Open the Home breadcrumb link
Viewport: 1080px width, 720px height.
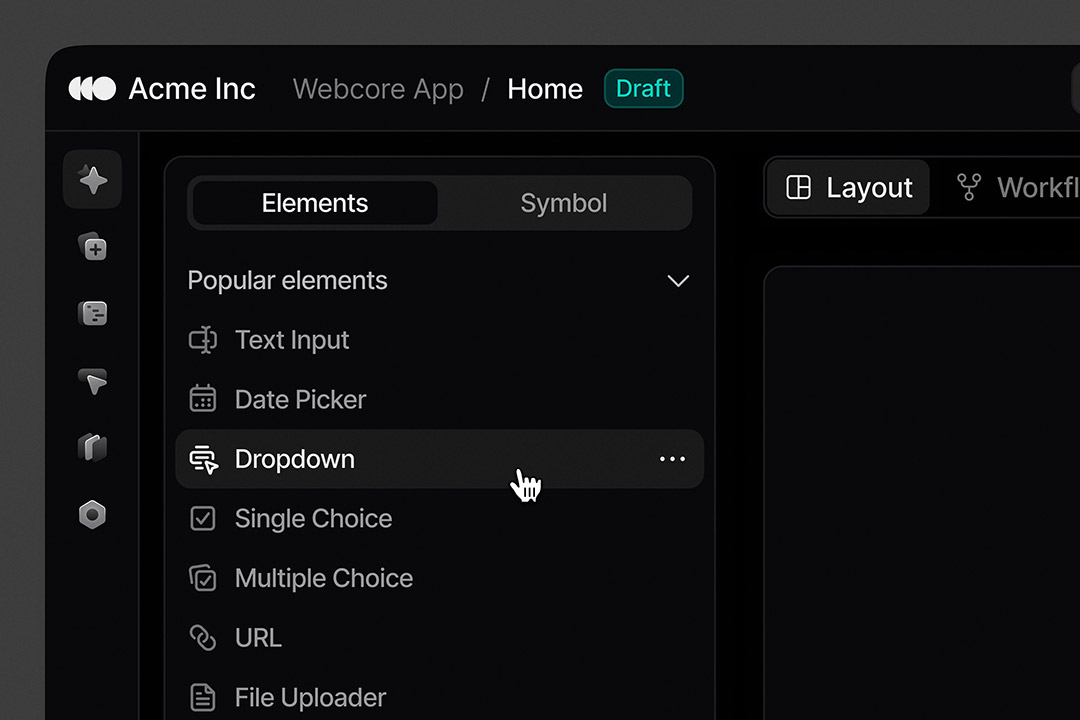tap(545, 89)
